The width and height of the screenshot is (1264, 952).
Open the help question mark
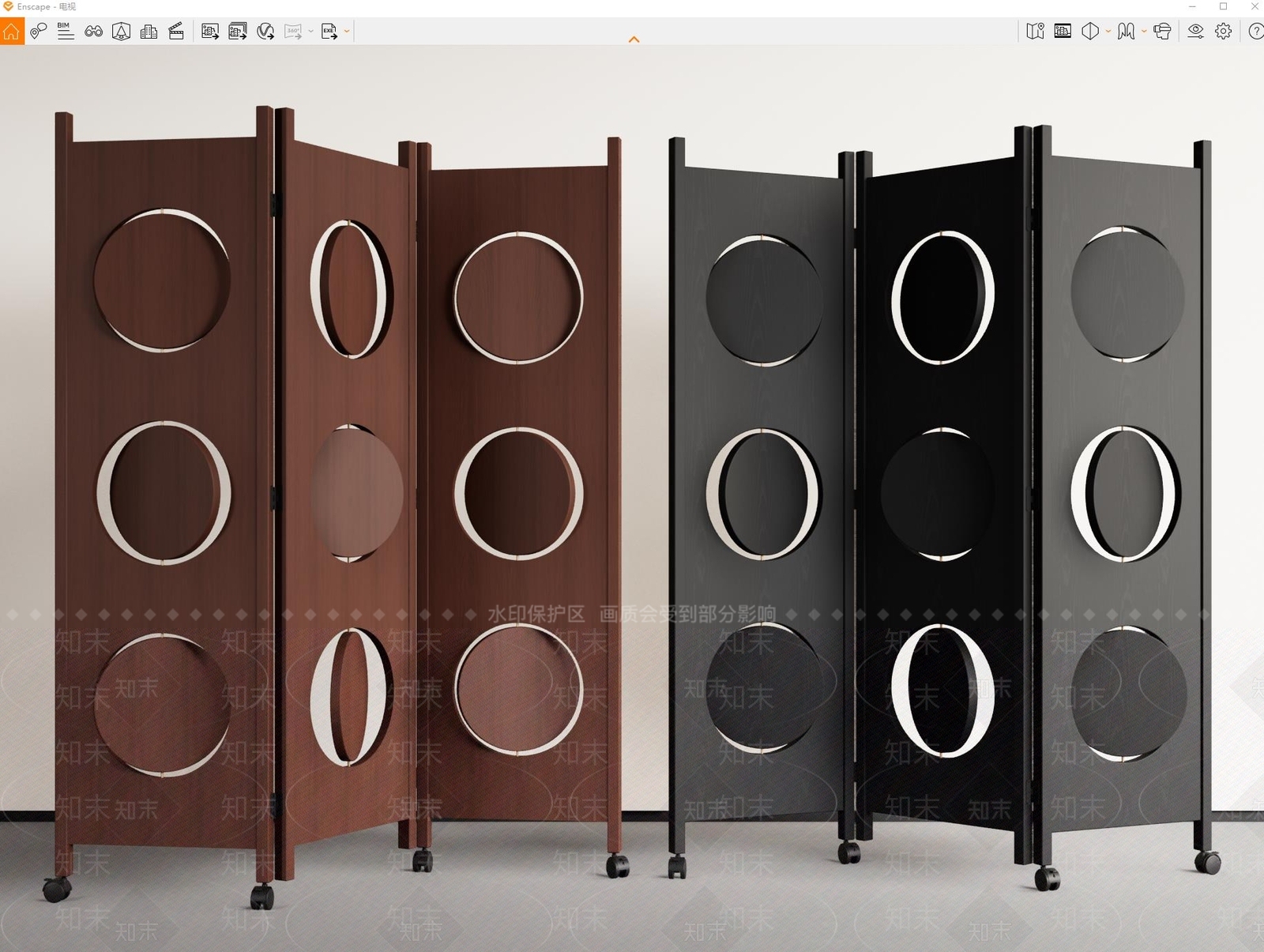coord(1255,32)
